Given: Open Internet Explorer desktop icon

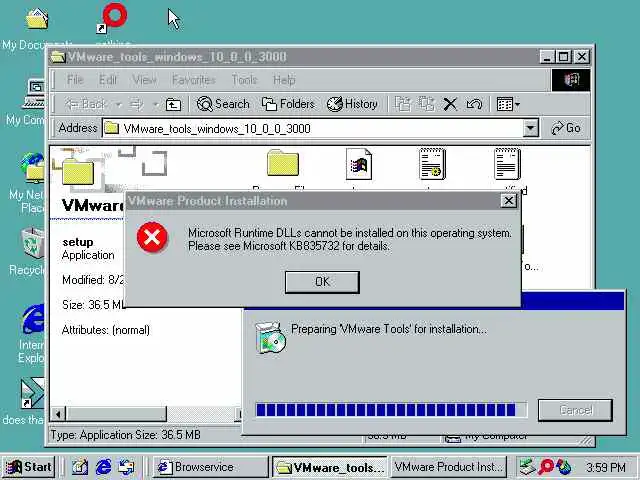Looking at the screenshot, I should click(x=33, y=318).
